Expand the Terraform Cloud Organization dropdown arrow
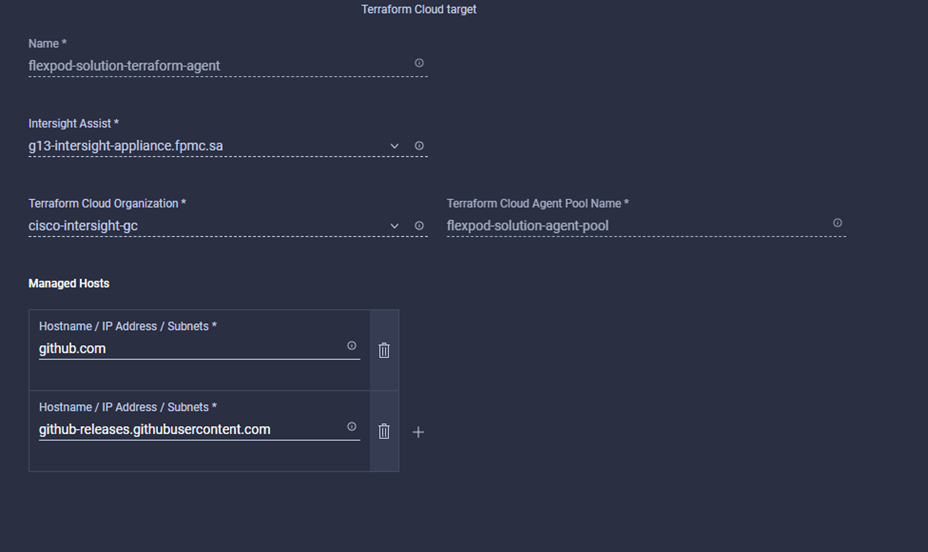 coord(395,226)
